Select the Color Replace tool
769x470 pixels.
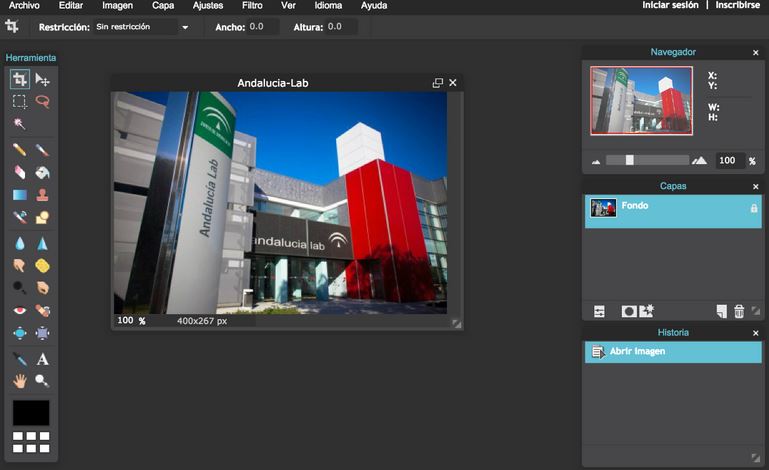[x=20, y=217]
